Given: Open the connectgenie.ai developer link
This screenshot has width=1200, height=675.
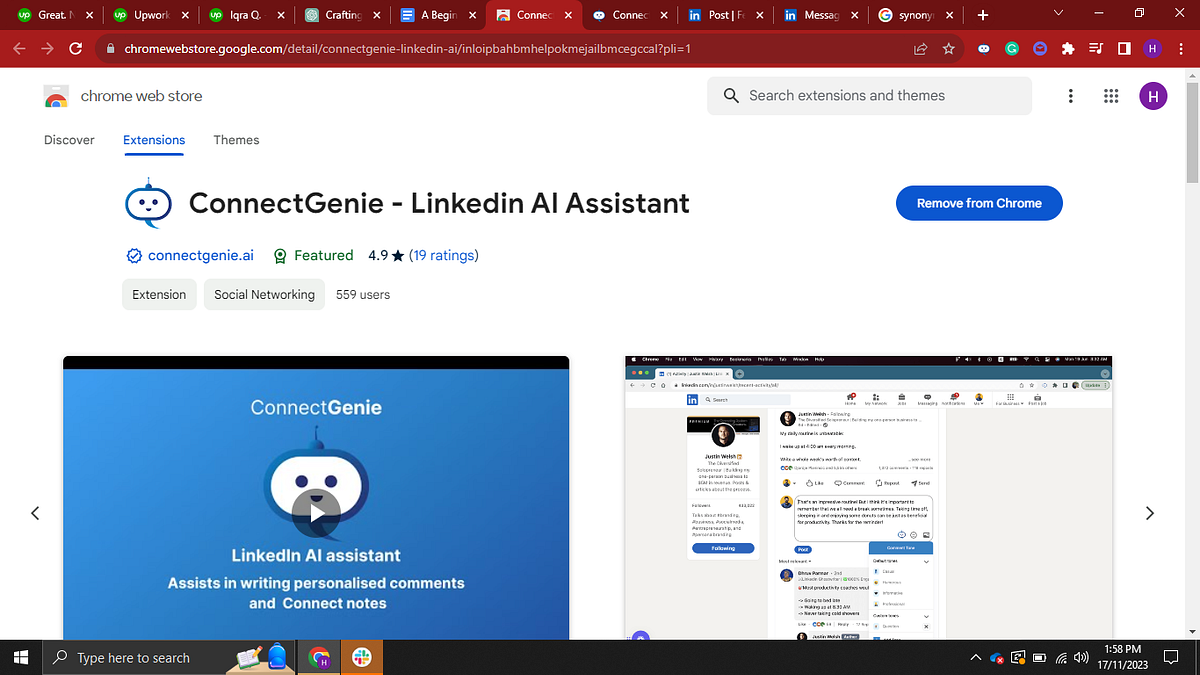Looking at the screenshot, I should [201, 255].
